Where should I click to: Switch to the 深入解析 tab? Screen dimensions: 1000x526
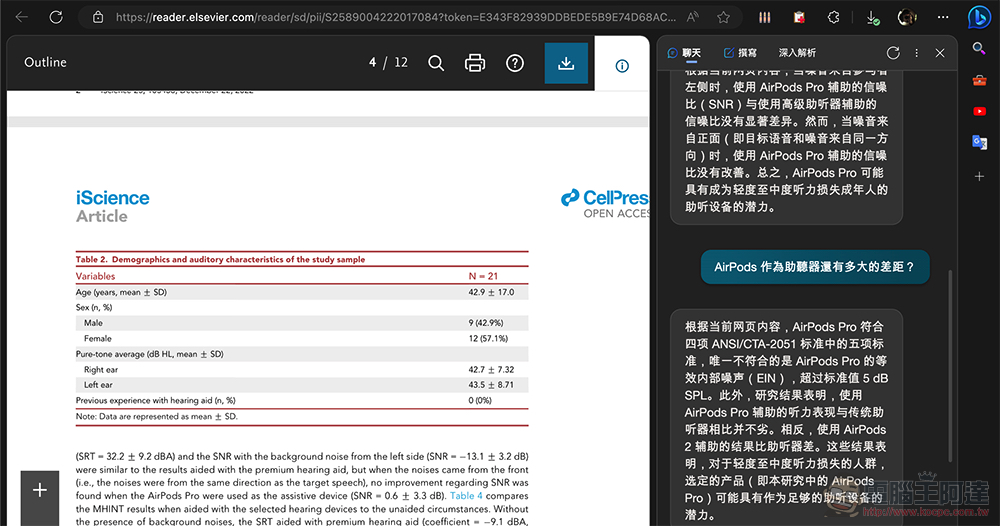[797, 53]
